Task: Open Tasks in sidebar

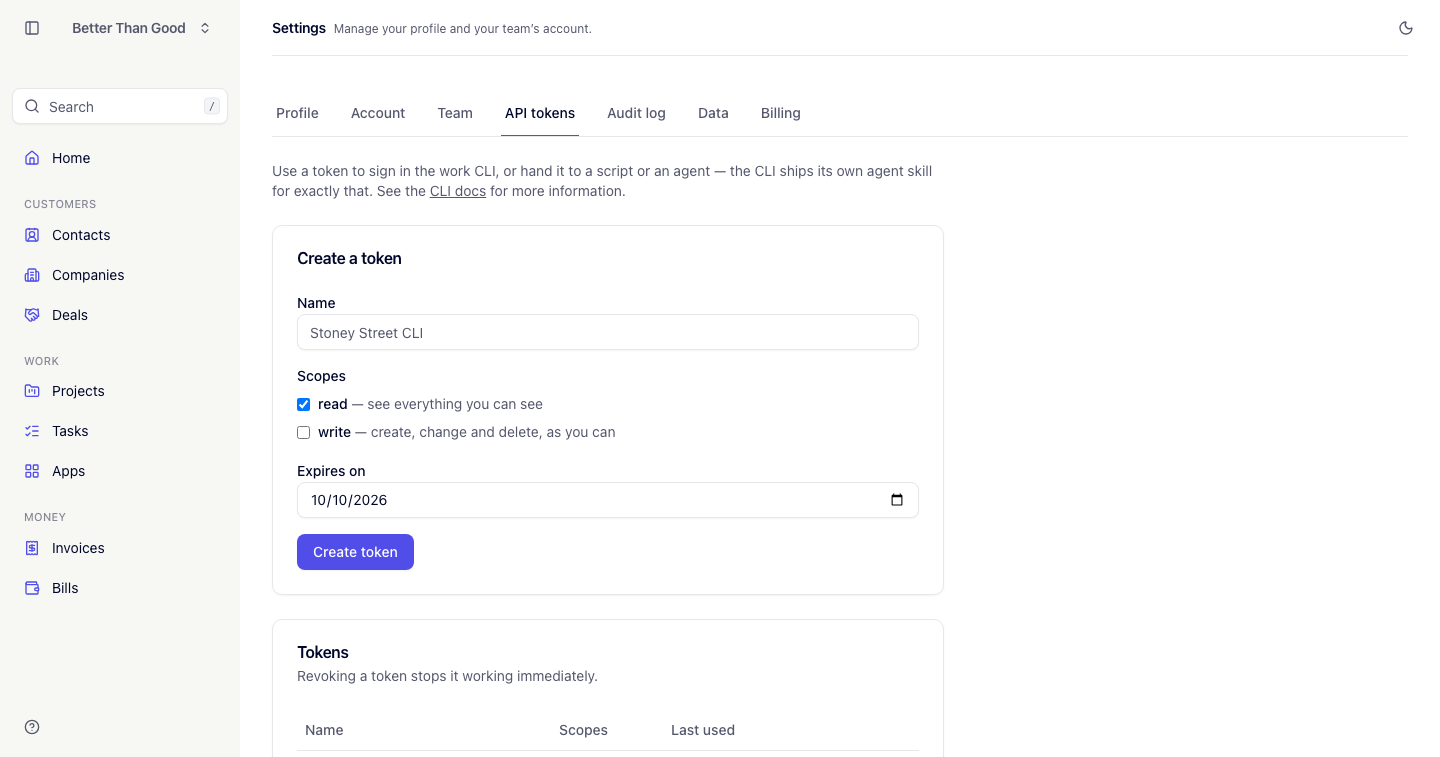Action: (120, 431)
